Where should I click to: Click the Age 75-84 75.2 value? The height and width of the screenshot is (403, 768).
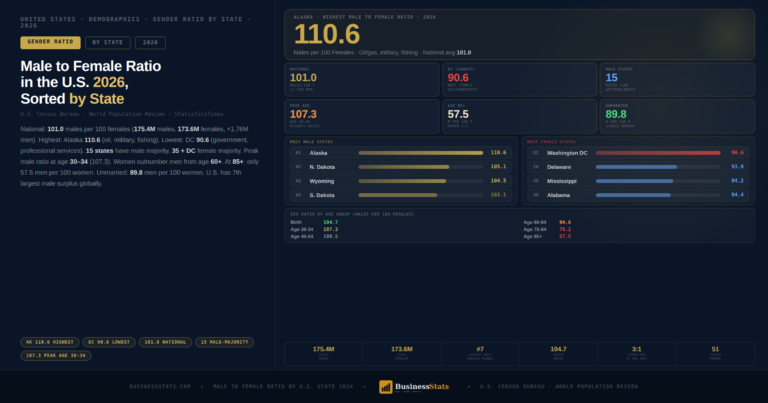pyautogui.click(x=565, y=229)
